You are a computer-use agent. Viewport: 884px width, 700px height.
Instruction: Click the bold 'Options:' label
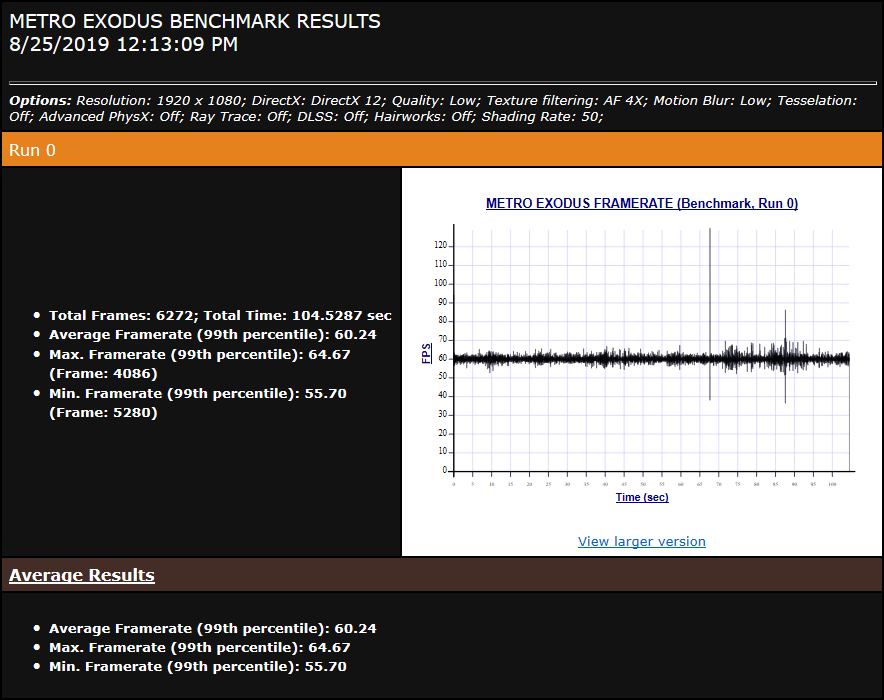click(40, 101)
